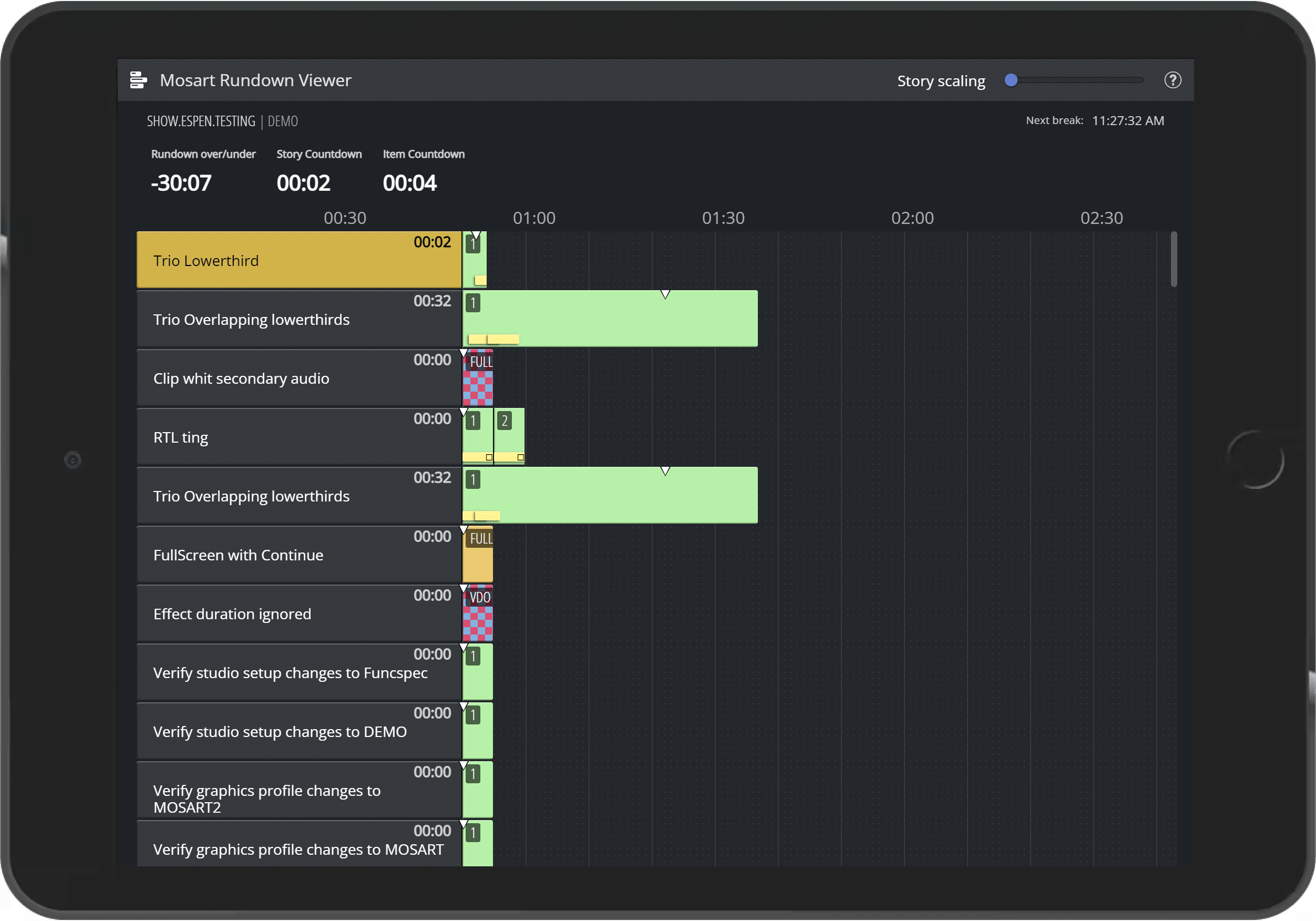Select item badge 1 in RTL ting
Viewport: 1316px width, 921px height.
pyautogui.click(x=473, y=421)
